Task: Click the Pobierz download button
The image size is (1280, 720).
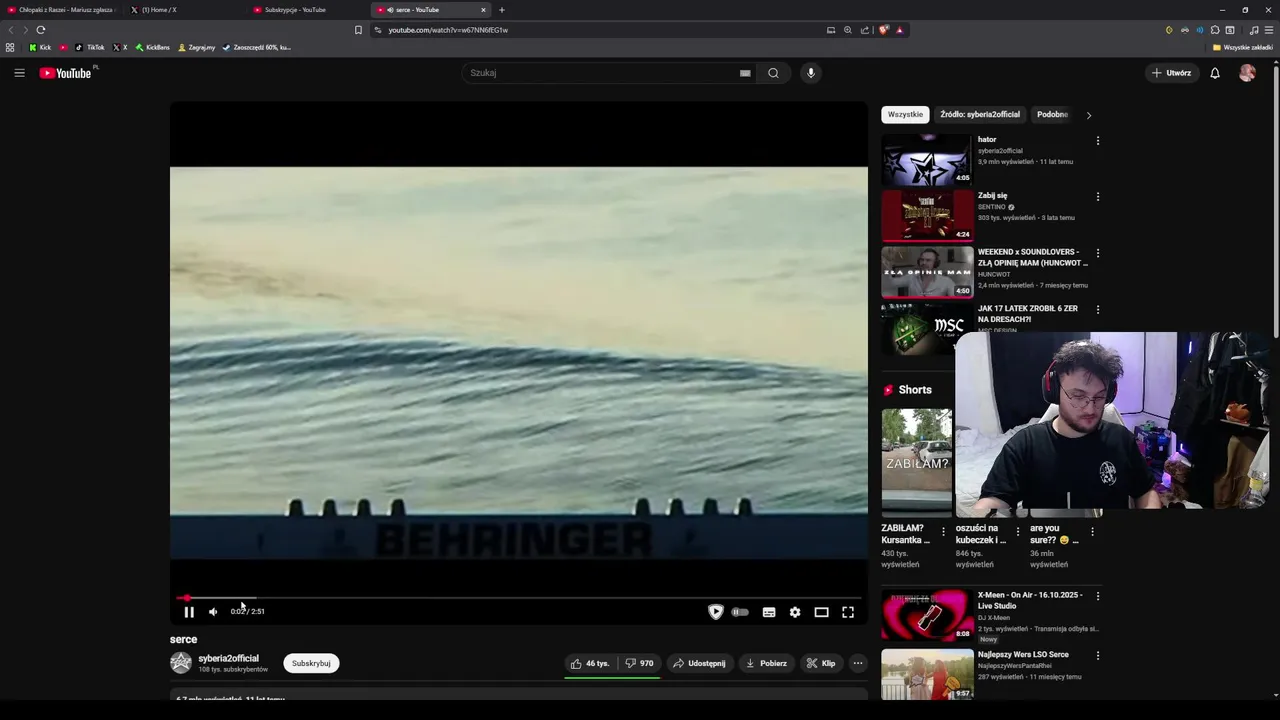Action: pos(766,663)
